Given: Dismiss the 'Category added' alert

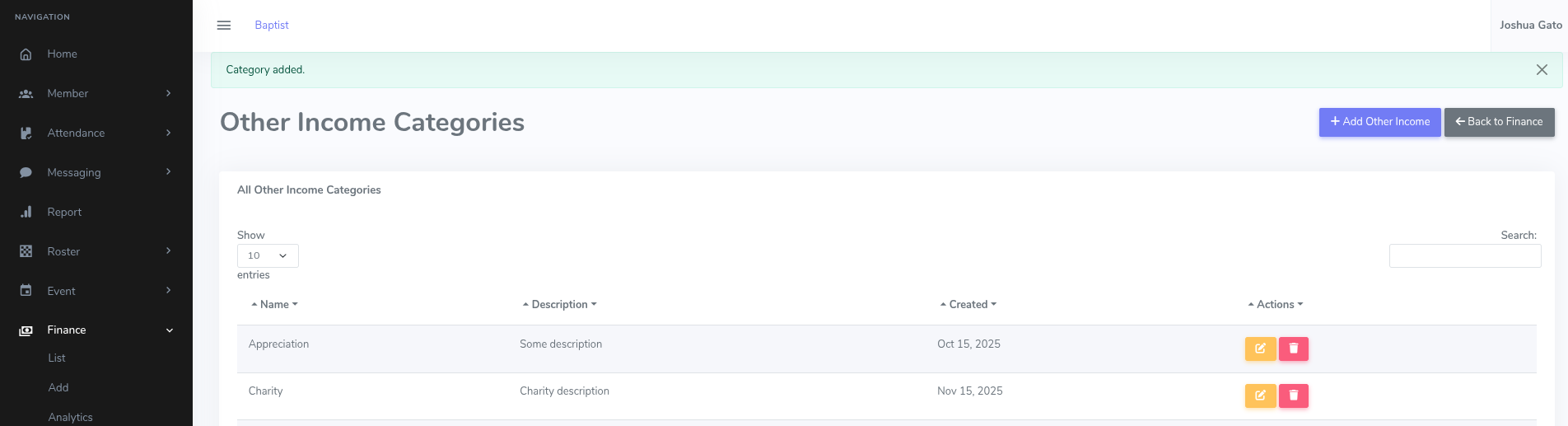Looking at the screenshot, I should click(x=1542, y=70).
